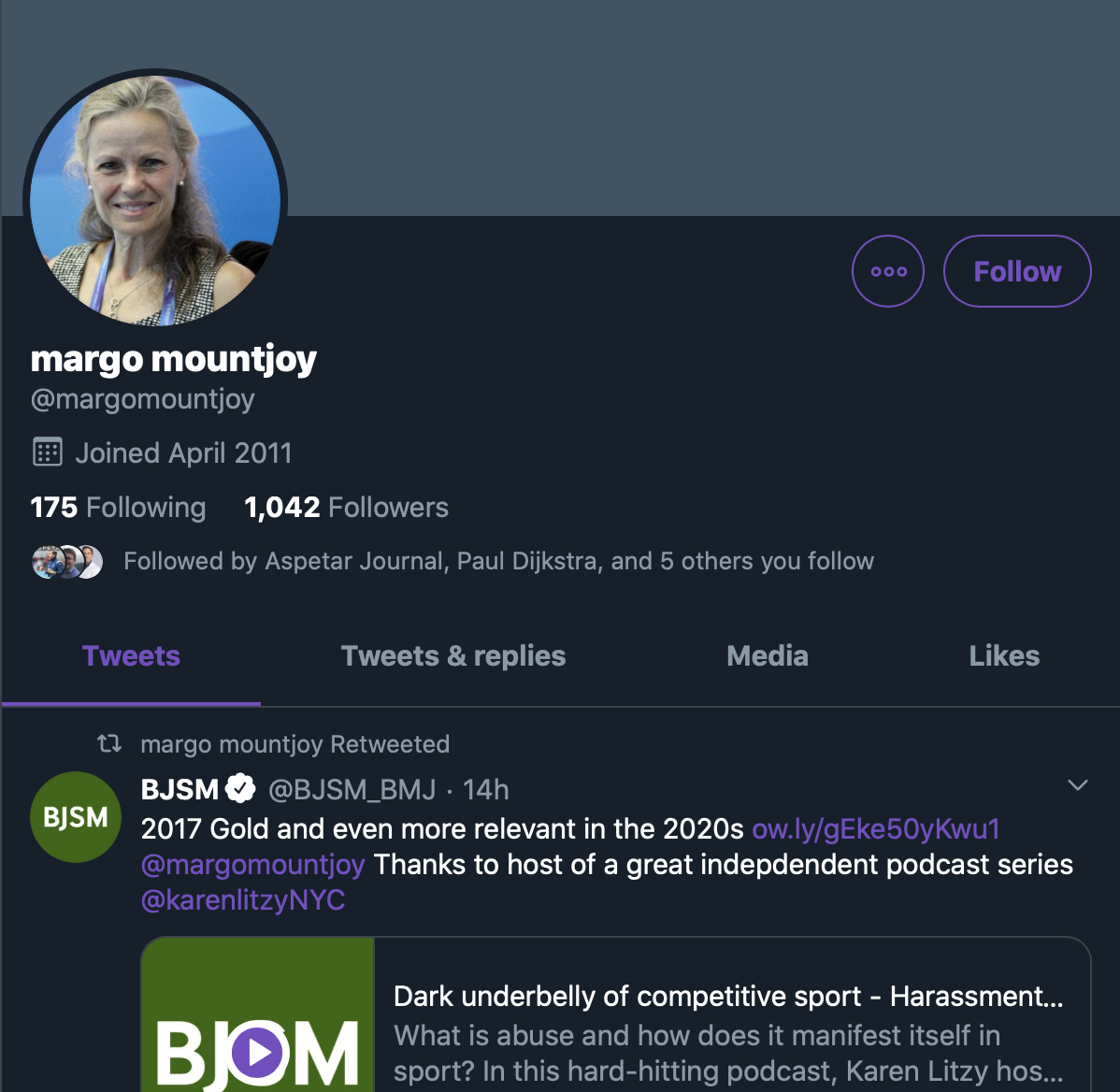
Task: Expand the tweet options chevron
Action: (1077, 785)
